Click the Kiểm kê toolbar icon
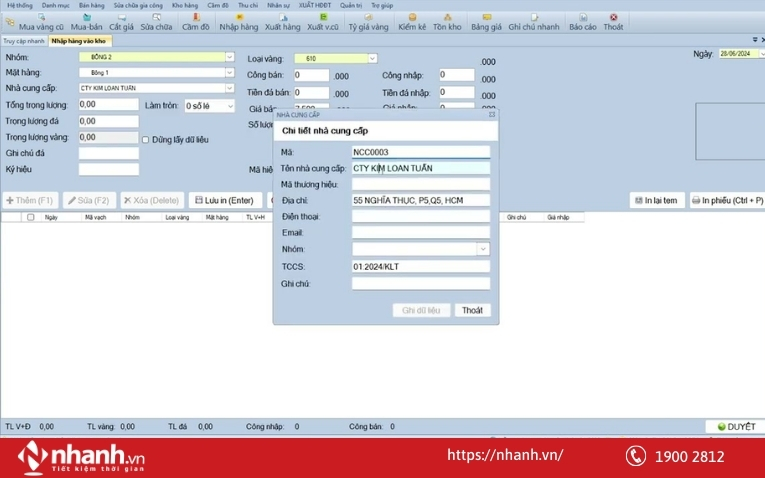Screen dimensions: 765x478 (412, 22)
